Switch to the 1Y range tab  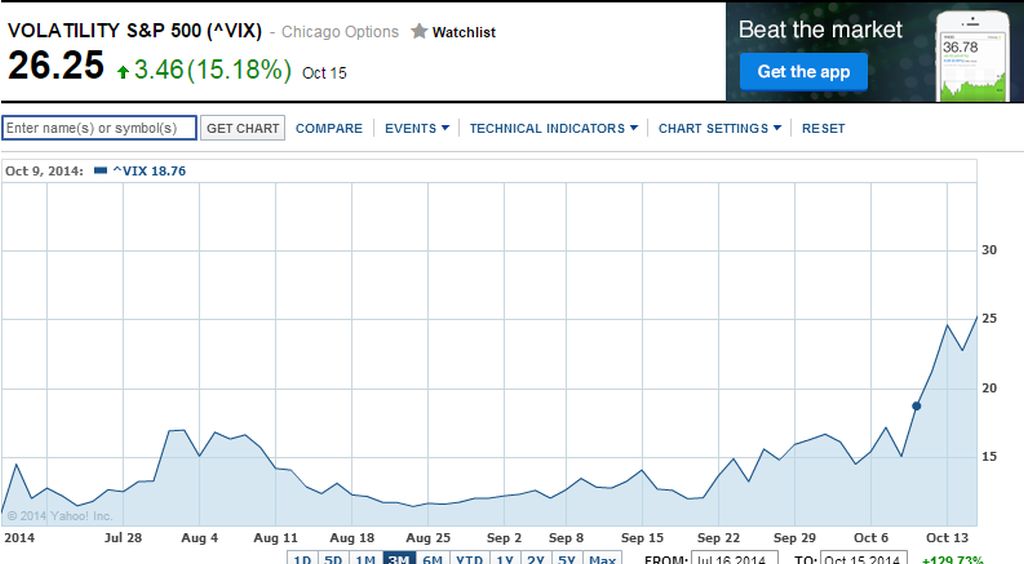(x=504, y=559)
